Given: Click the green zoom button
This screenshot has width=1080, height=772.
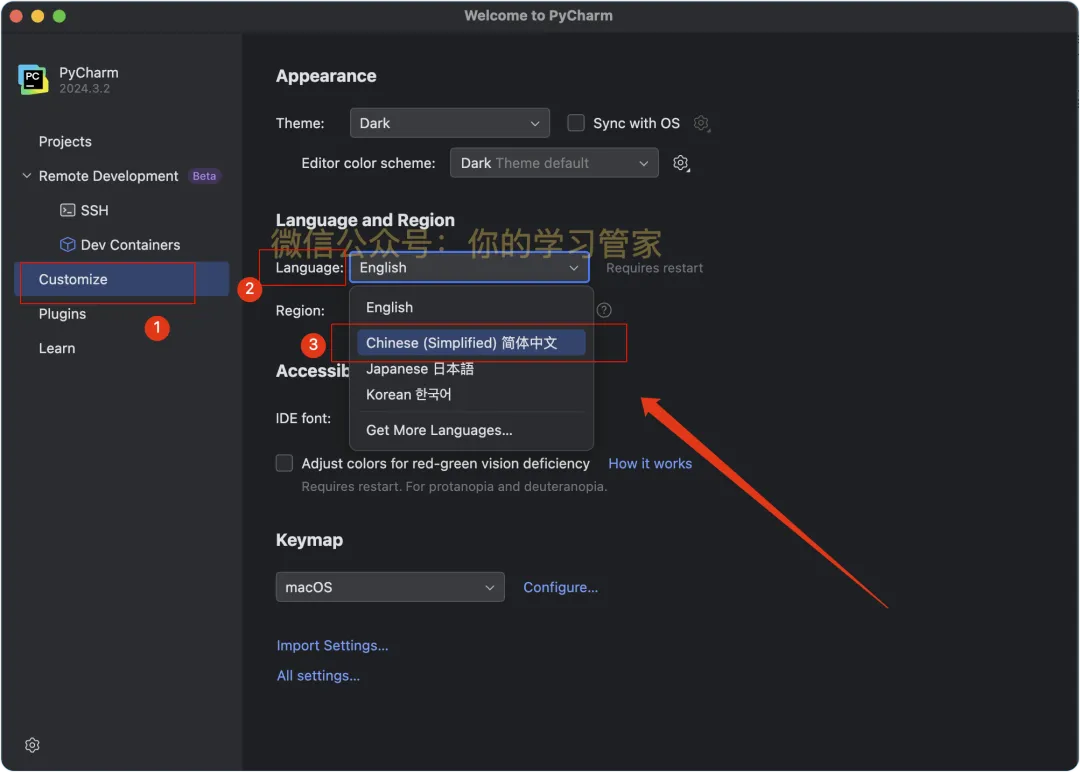Looking at the screenshot, I should 59,16.
